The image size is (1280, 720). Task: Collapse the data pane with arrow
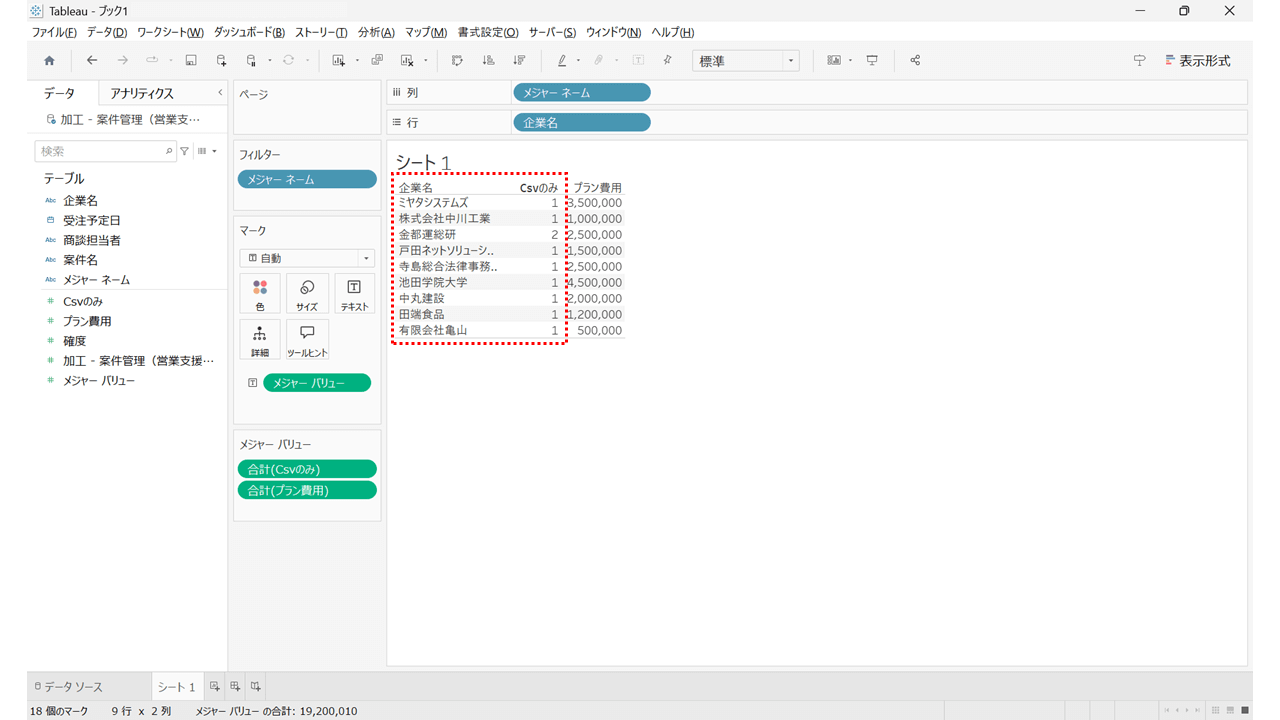(220, 93)
